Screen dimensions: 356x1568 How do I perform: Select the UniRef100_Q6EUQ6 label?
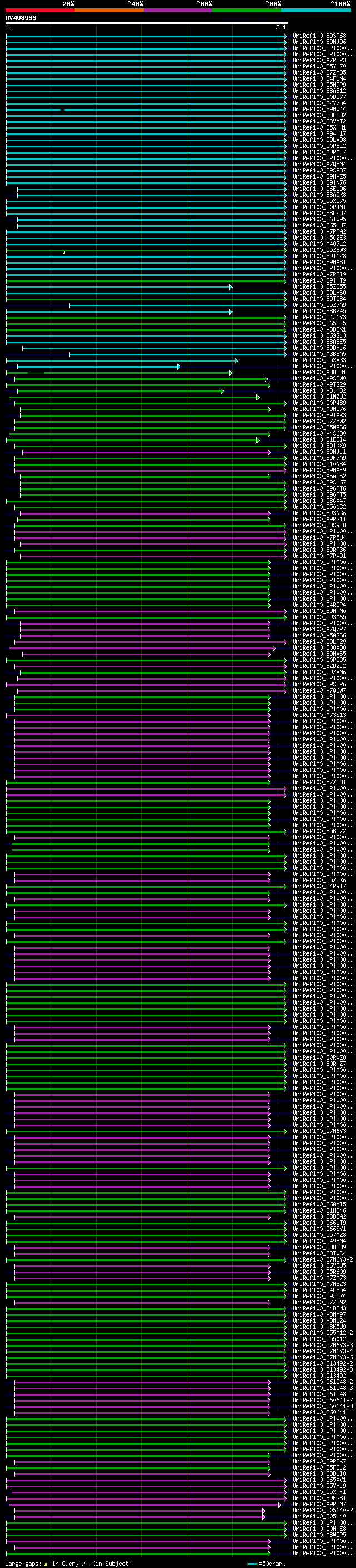coord(319,189)
